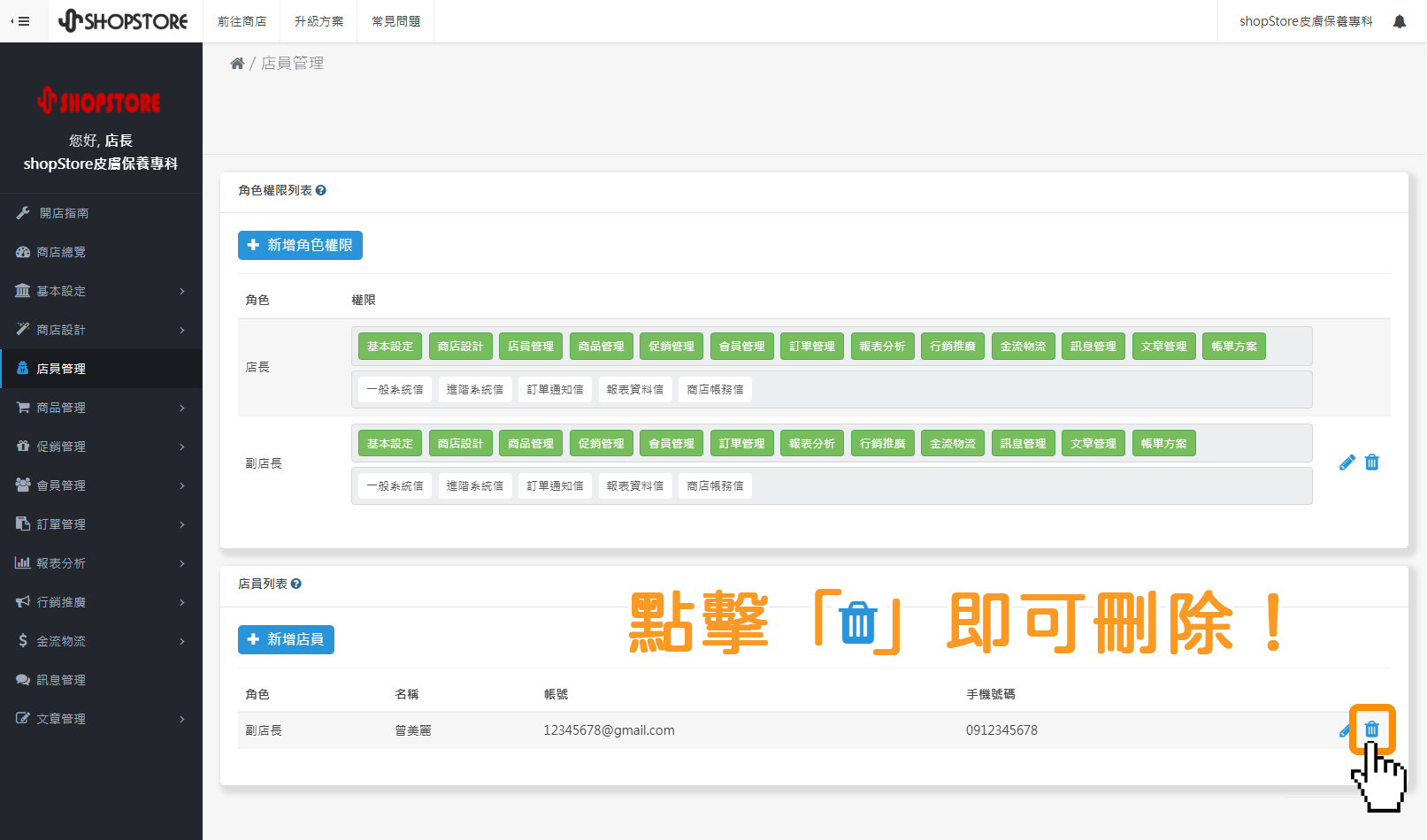
Task: Click 店長 role's 基本設定 permission tag
Action: click(x=390, y=347)
